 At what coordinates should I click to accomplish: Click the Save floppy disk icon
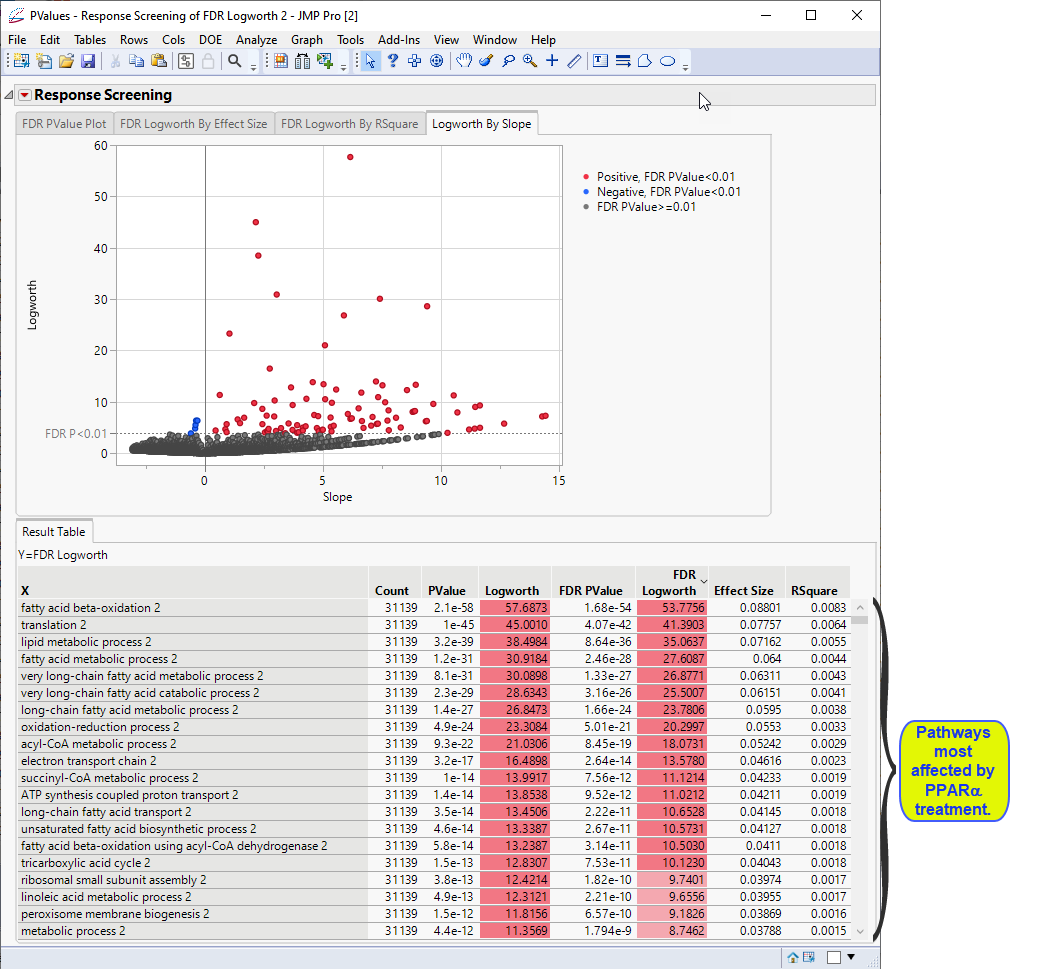pos(88,61)
